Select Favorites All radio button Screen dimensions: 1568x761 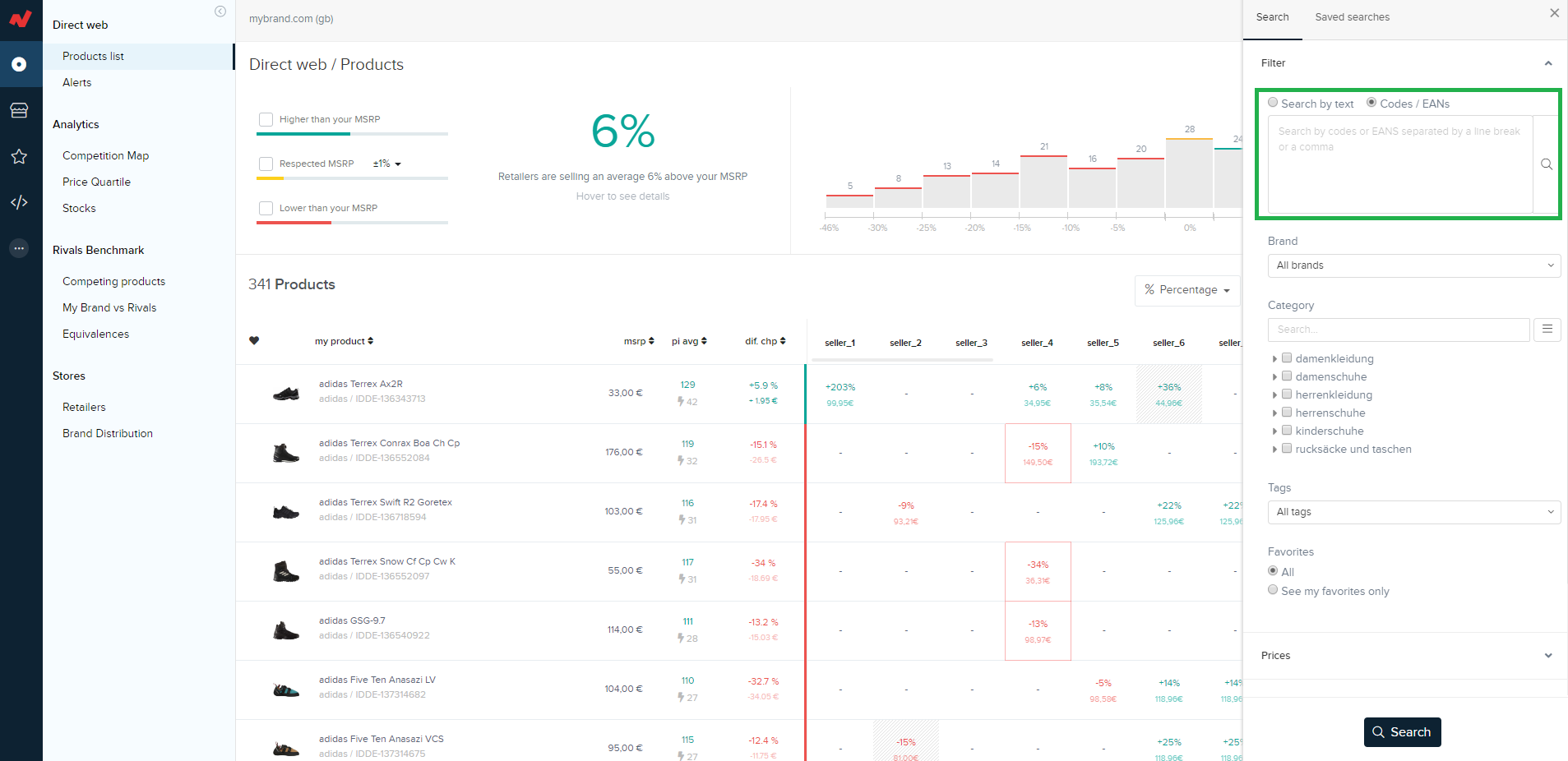(x=1273, y=570)
